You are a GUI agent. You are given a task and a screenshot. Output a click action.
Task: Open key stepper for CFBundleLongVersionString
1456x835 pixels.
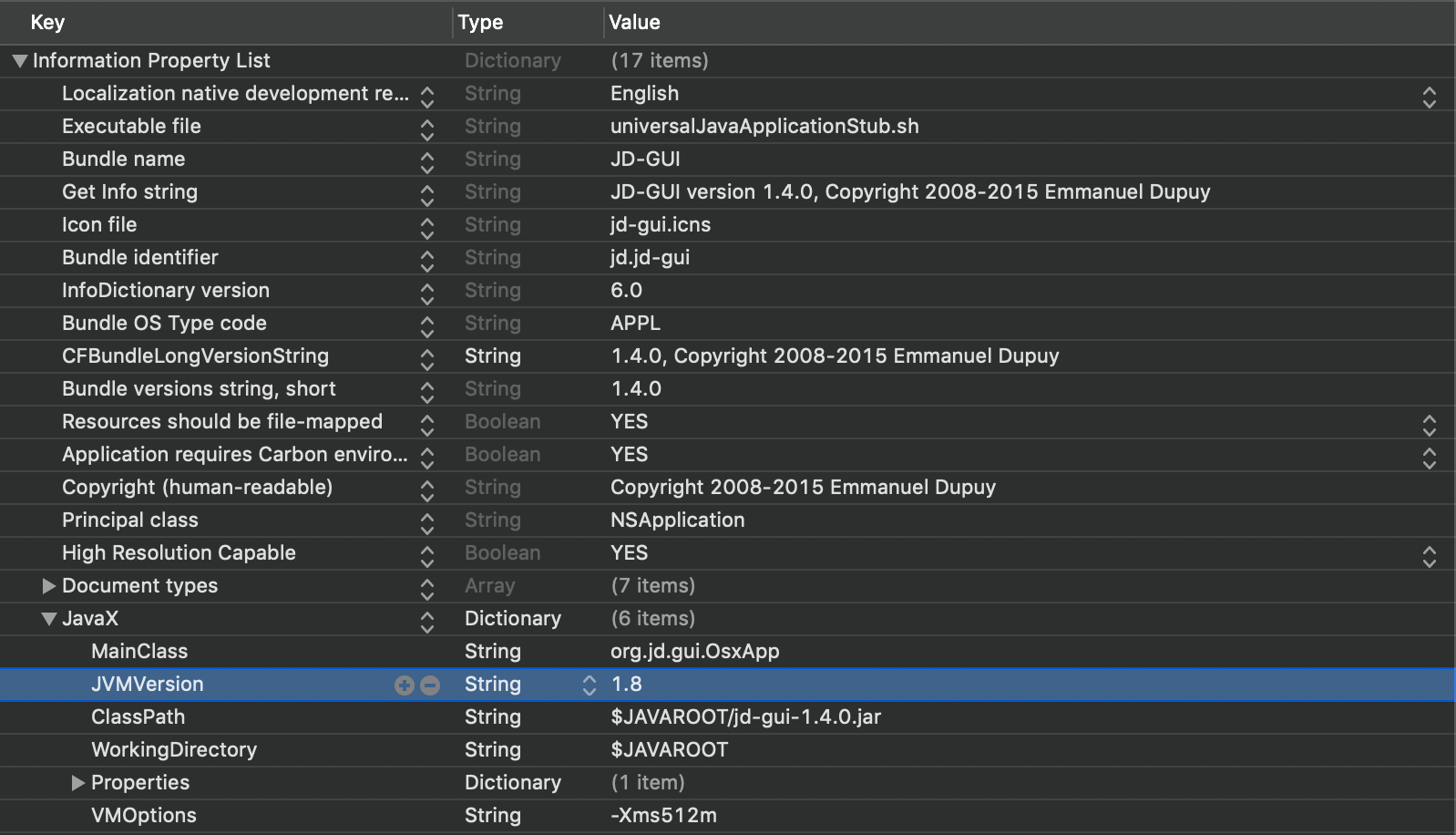(427, 360)
